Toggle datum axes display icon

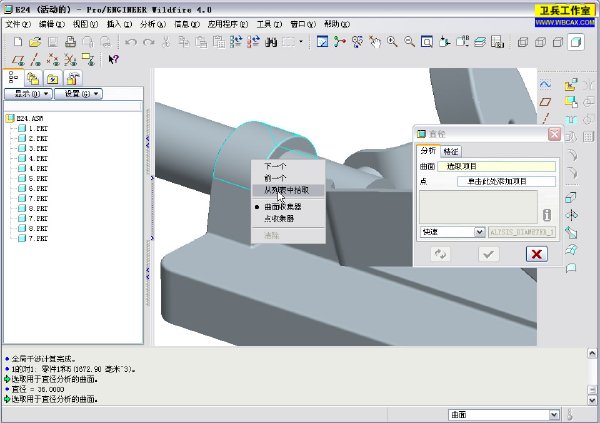(36, 60)
